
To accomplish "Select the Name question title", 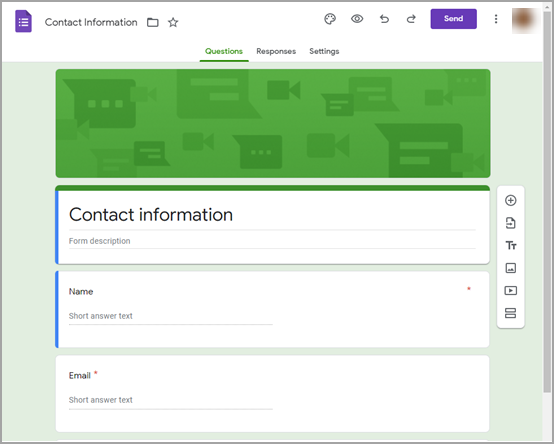I will [x=81, y=291].
